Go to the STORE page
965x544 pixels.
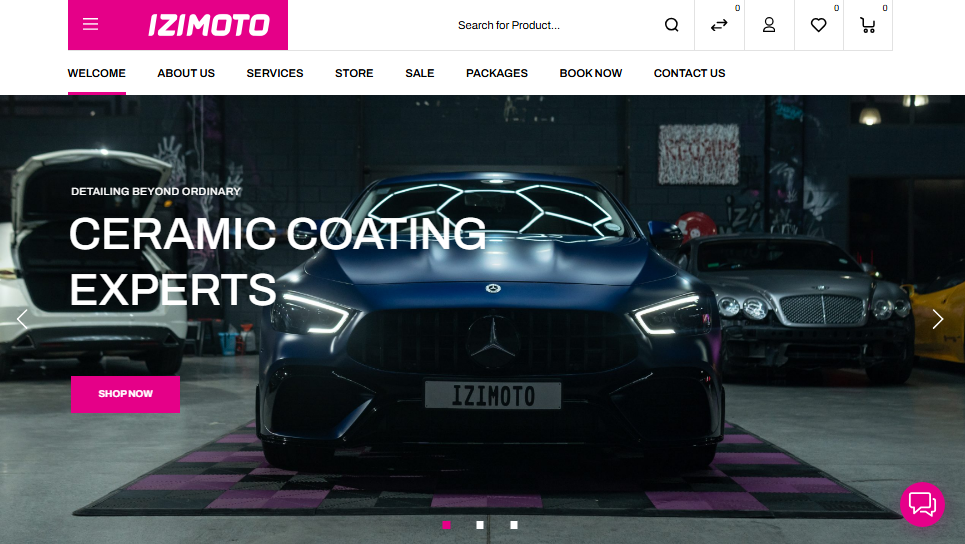click(x=354, y=73)
